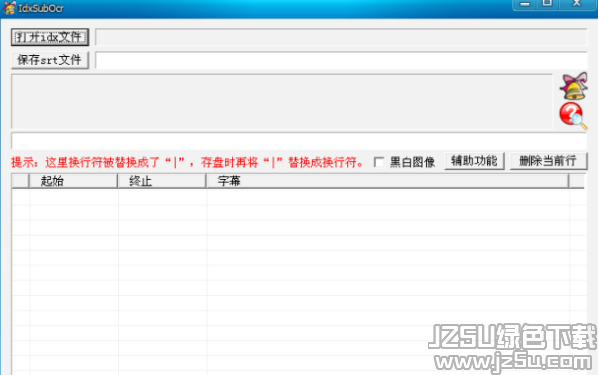Click the subtitle text edit field

(299, 141)
